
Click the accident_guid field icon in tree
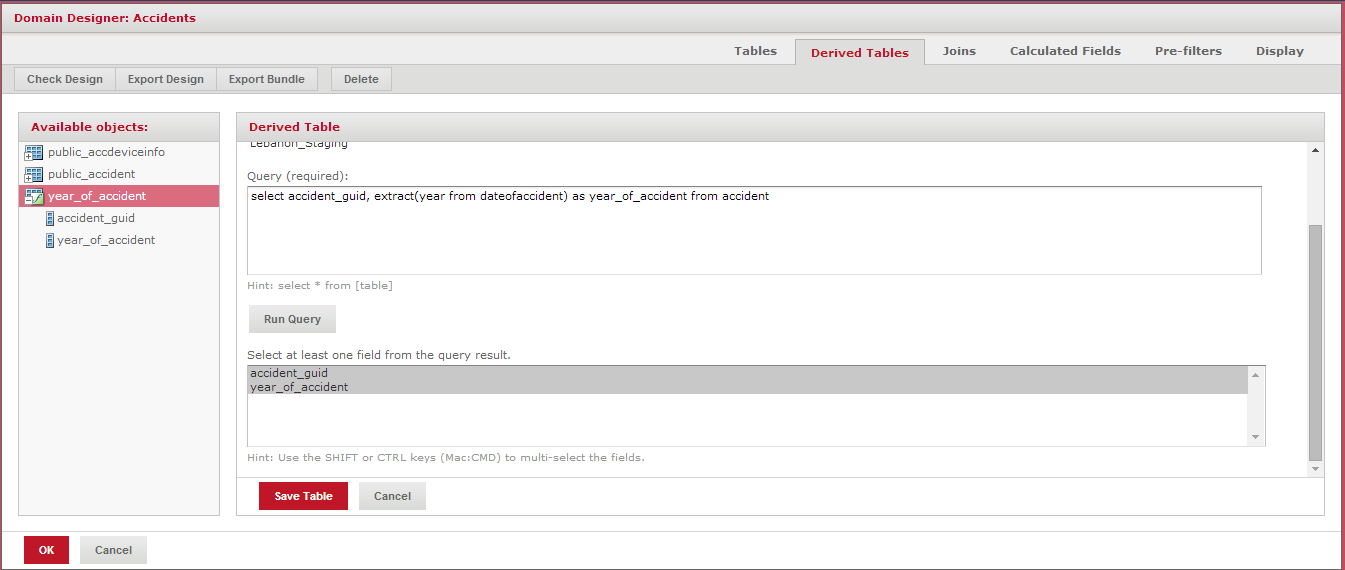[x=50, y=219]
